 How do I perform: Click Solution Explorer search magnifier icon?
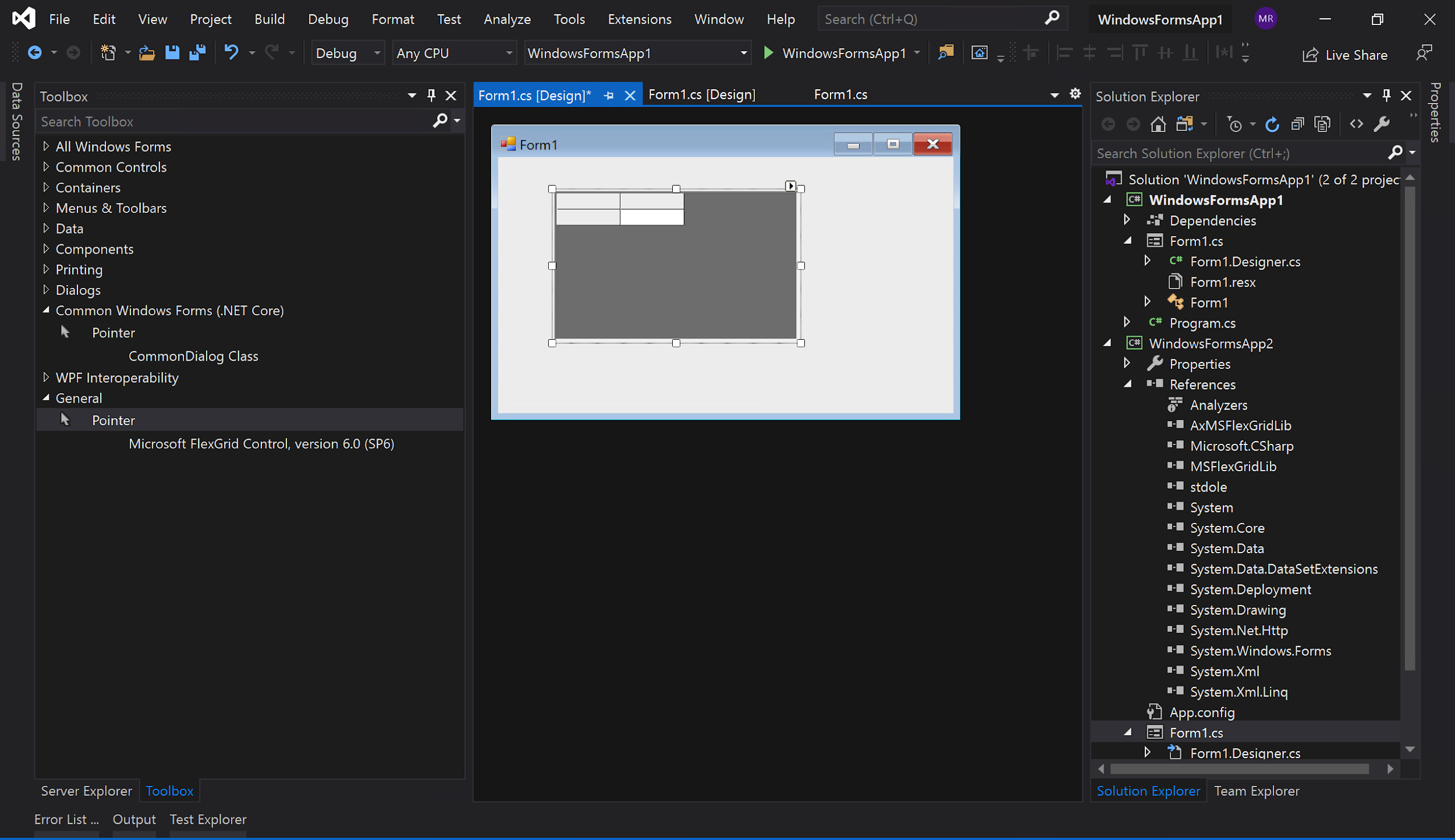pos(1394,152)
